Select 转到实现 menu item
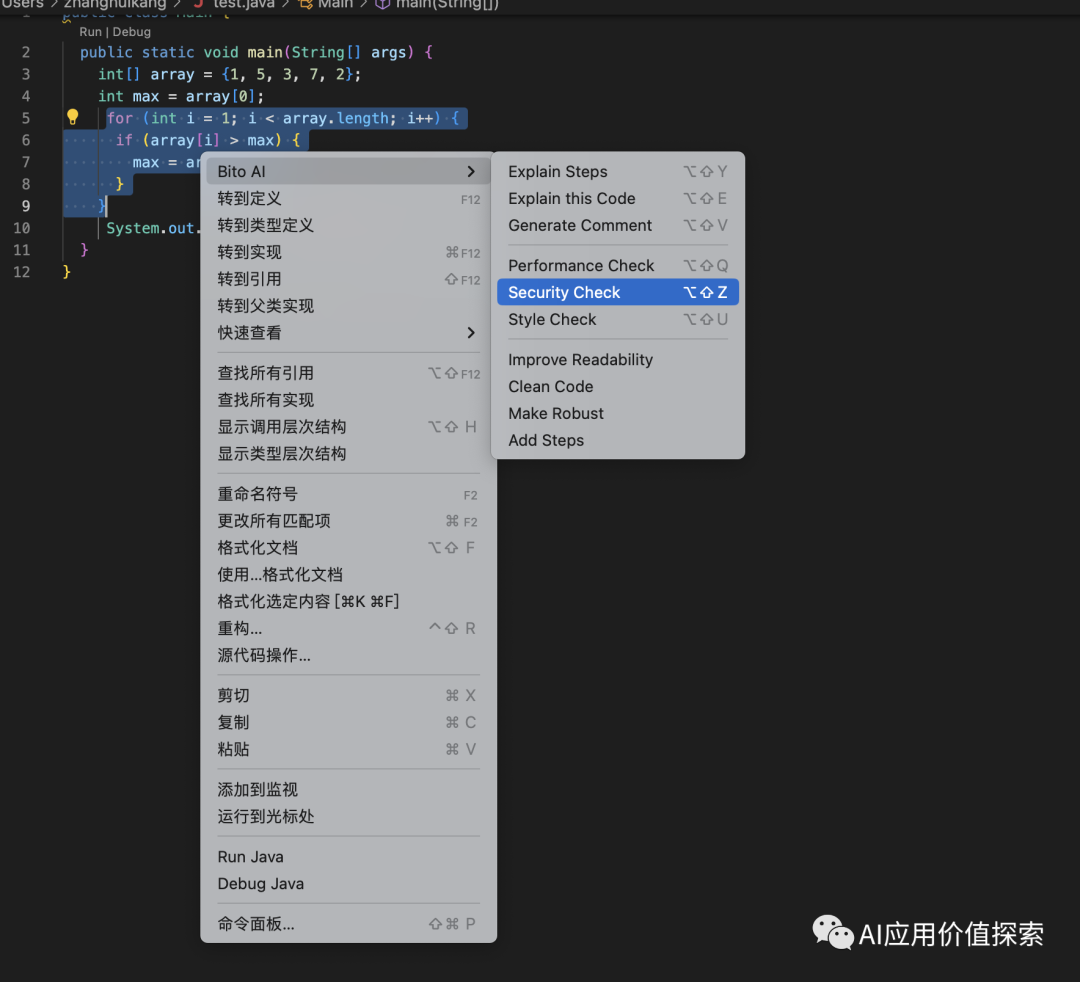 tap(348, 252)
